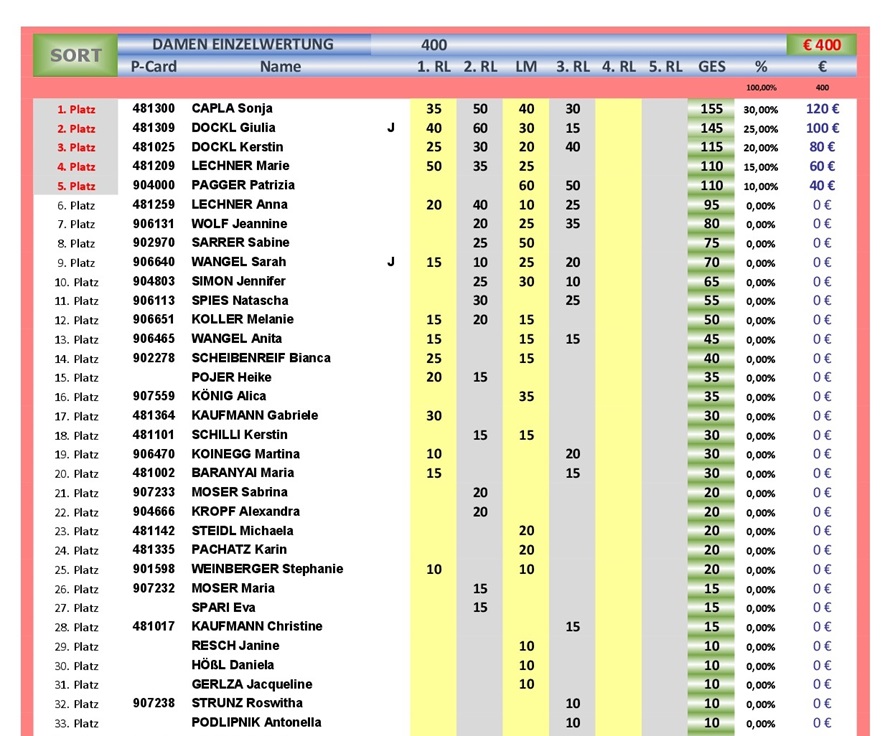
Task: Select the name DOCKL Kerstin
Action: pos(237,147)
